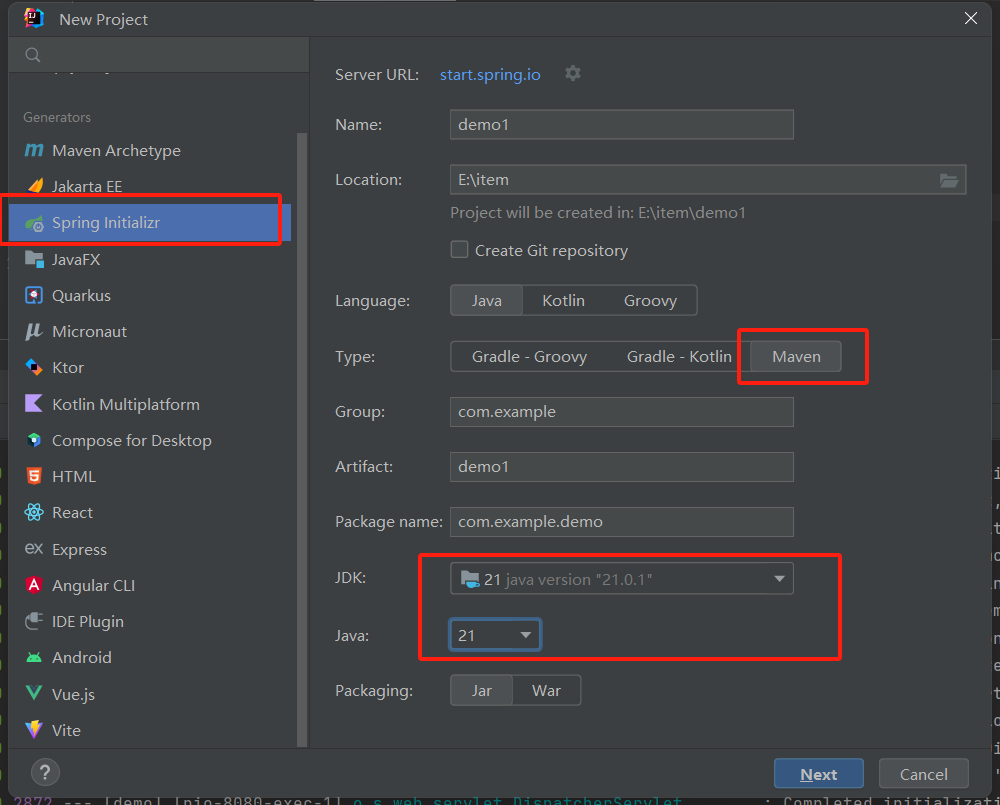Image resolution: width=1000 pixels, height=805 pixels.
Task: Click the Android robot icon
Action: pos(34,658)
